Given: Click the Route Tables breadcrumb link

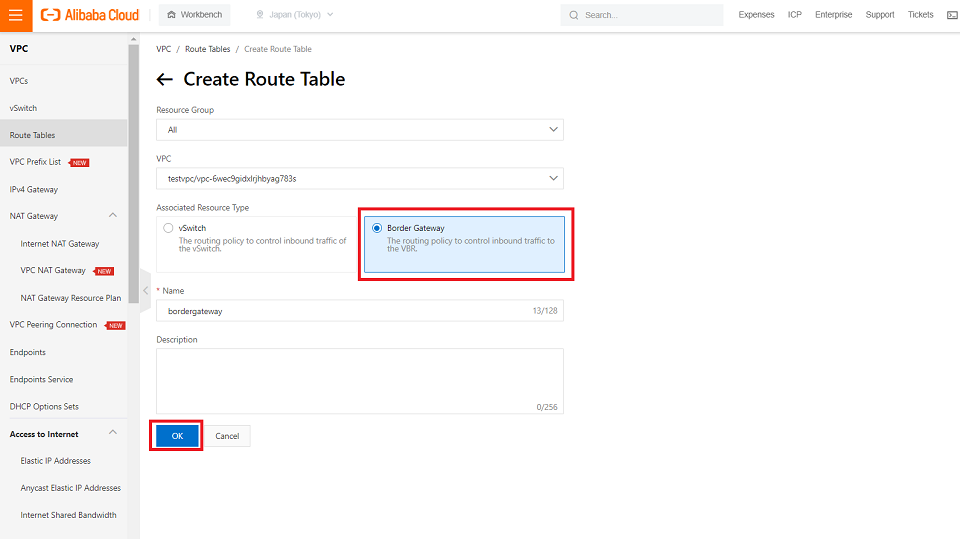Looking at the screenshot, I should point(208,49).
